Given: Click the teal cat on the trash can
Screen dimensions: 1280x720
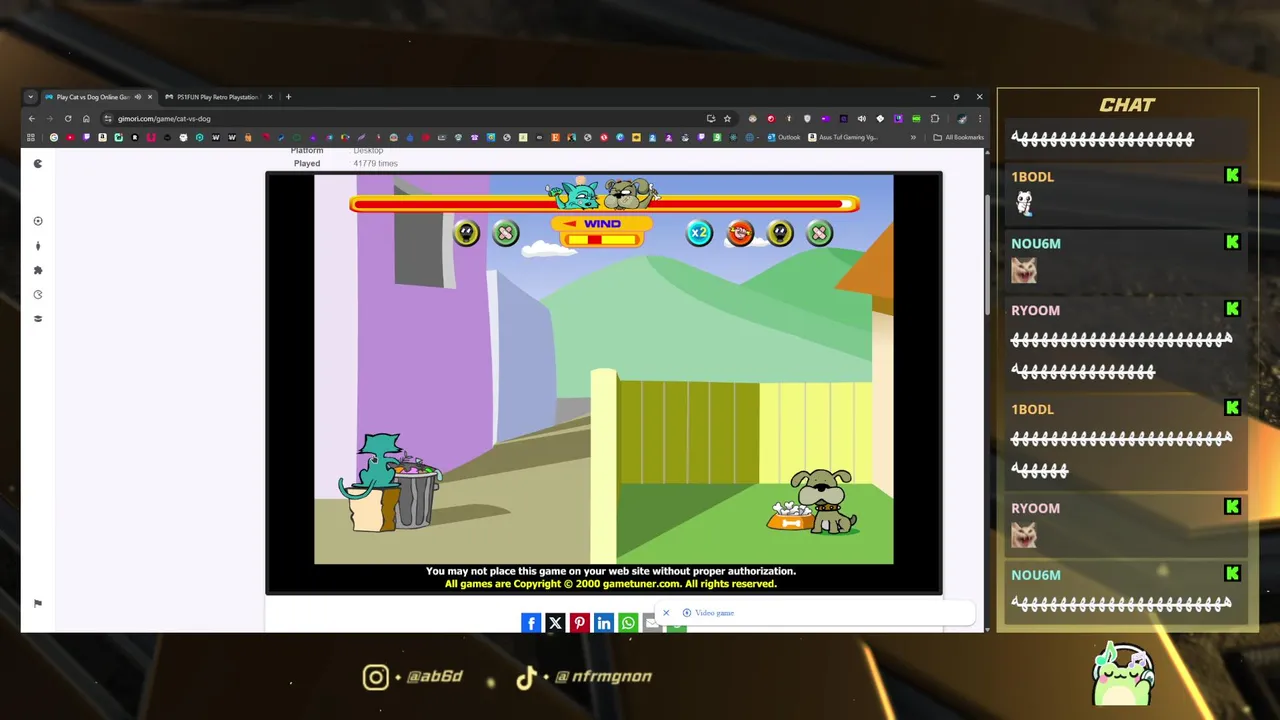Looking at the screenshot, I should coord(378,466).
